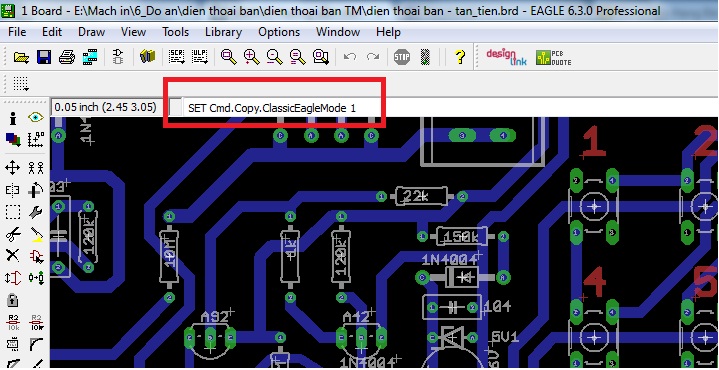This screenshot has width=719, height=370.
Task: Activate the Delete X tool
Action: pyautogui.click(x=12, y=255)
